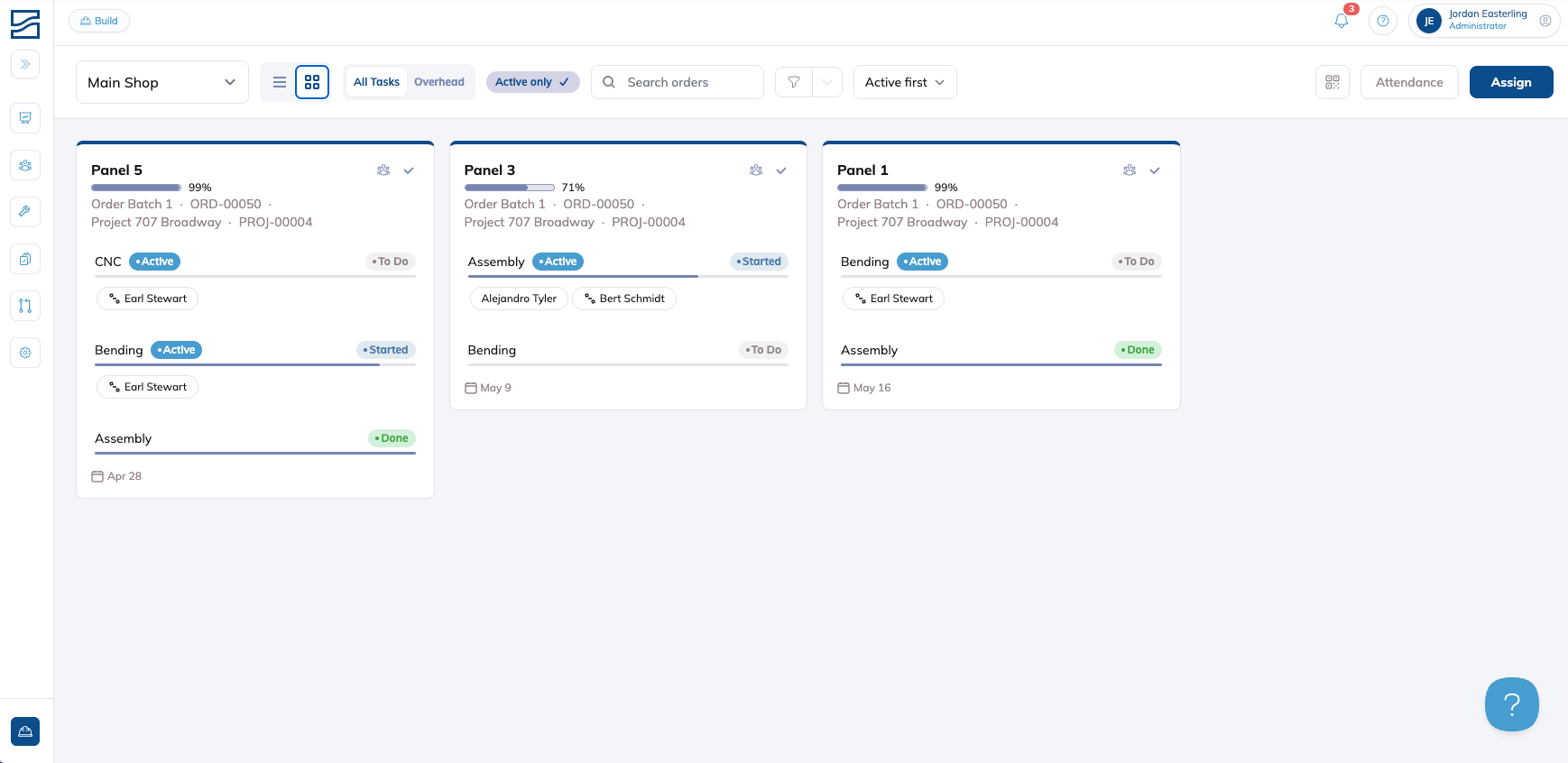Select the Bert Schmidt worker chip
Viewport: 1568px width, 763px height.
click(624, 299)
